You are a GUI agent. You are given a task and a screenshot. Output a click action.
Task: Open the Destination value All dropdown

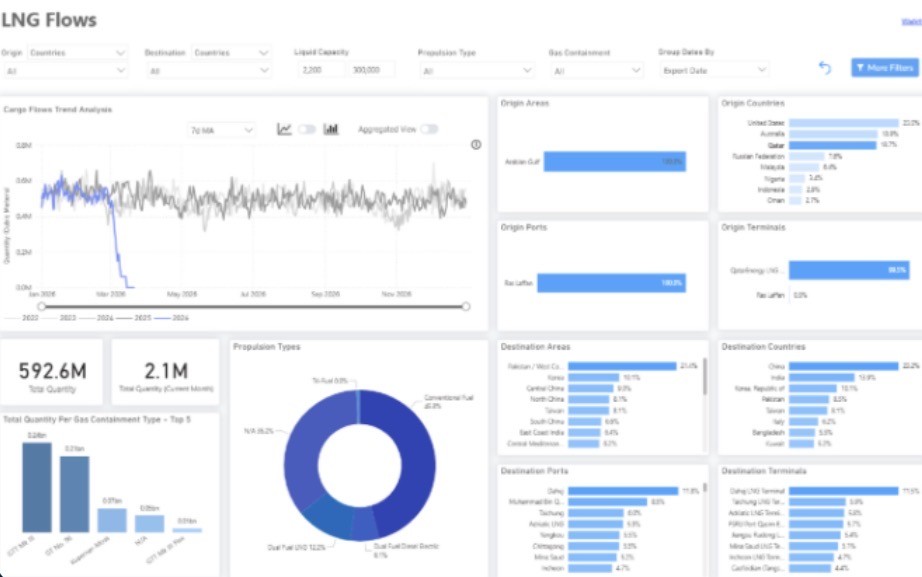208,71
